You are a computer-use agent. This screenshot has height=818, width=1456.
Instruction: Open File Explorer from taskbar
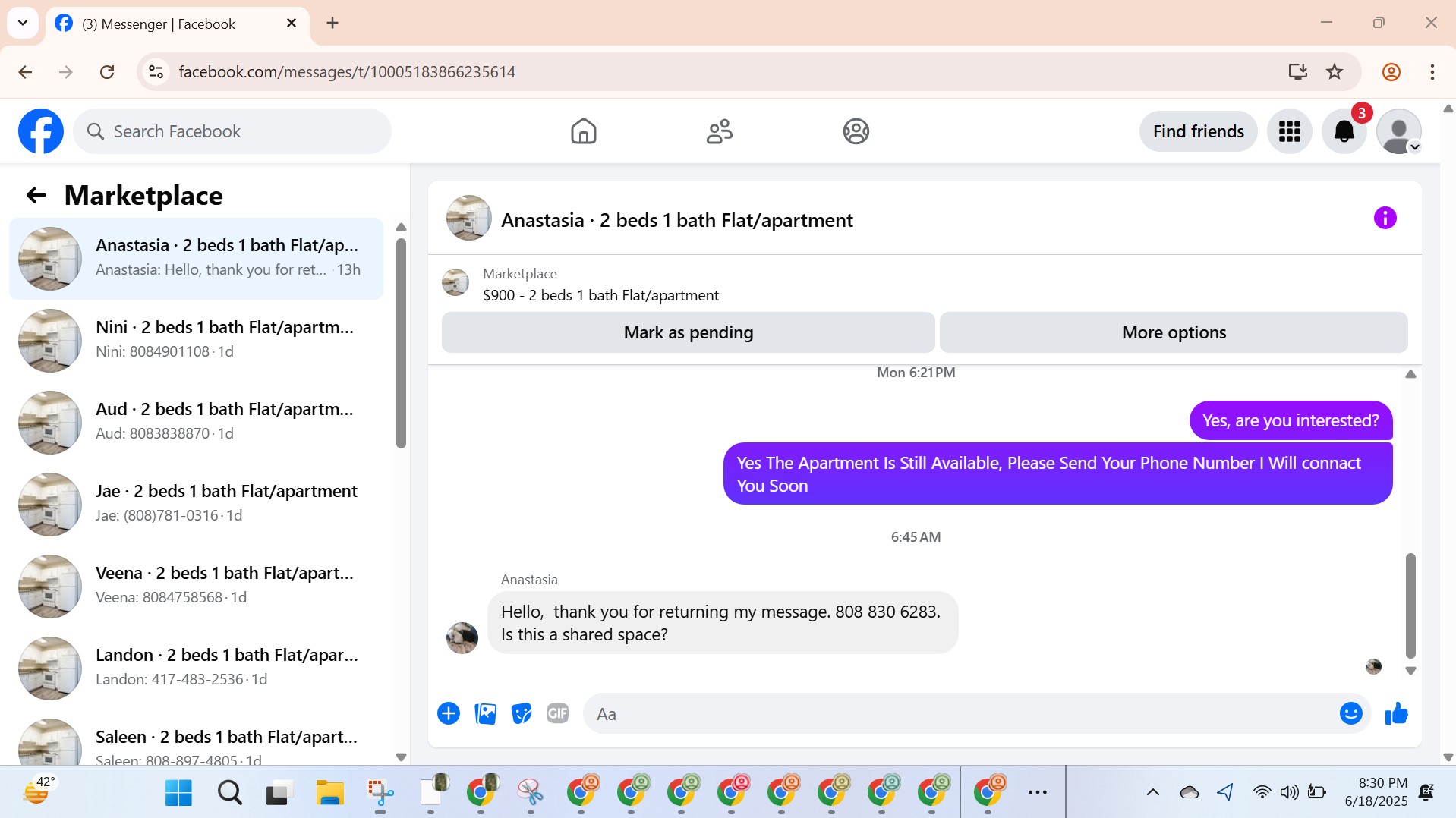329,793
